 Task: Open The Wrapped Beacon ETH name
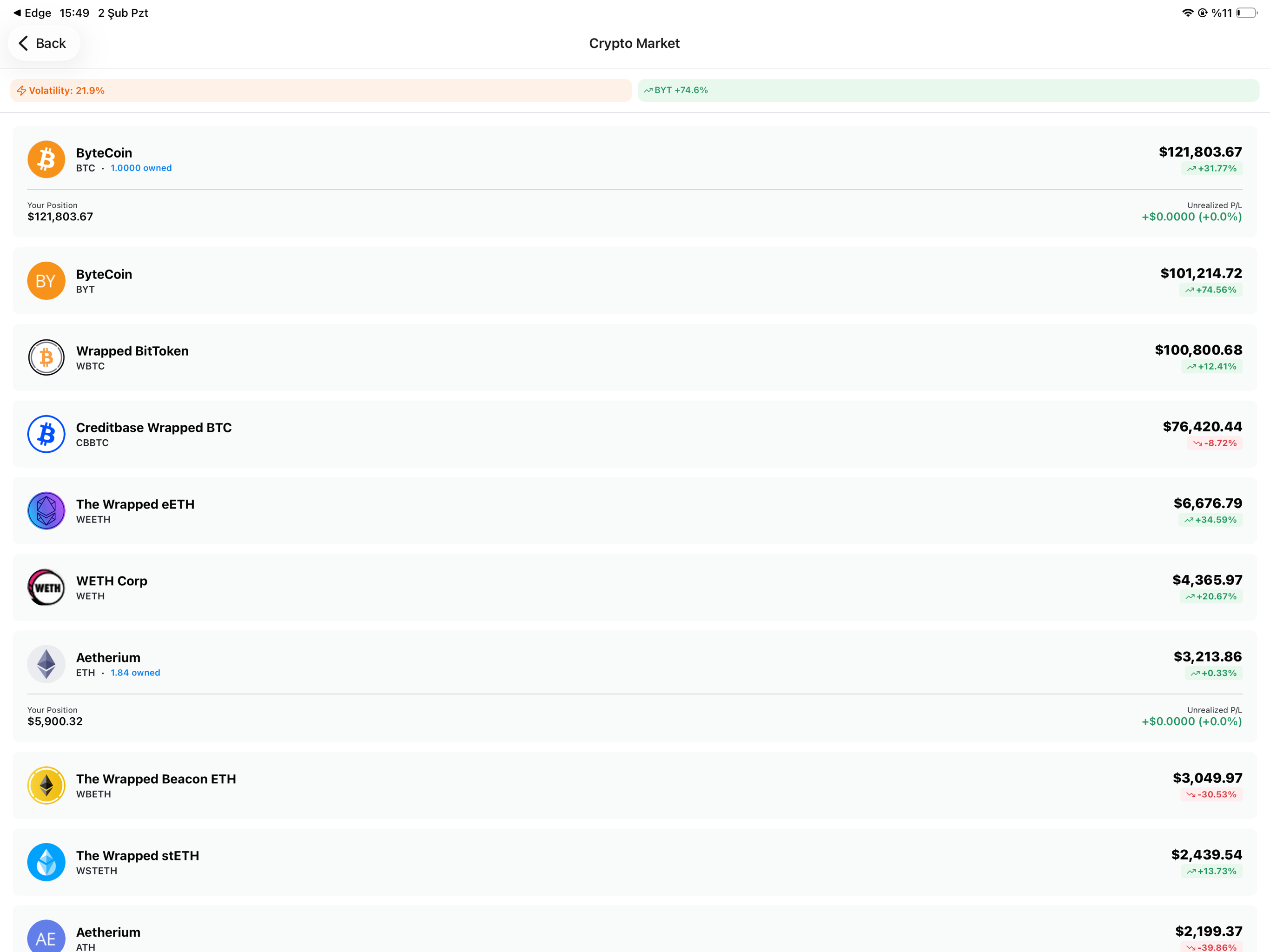click(x=156, y=779)
